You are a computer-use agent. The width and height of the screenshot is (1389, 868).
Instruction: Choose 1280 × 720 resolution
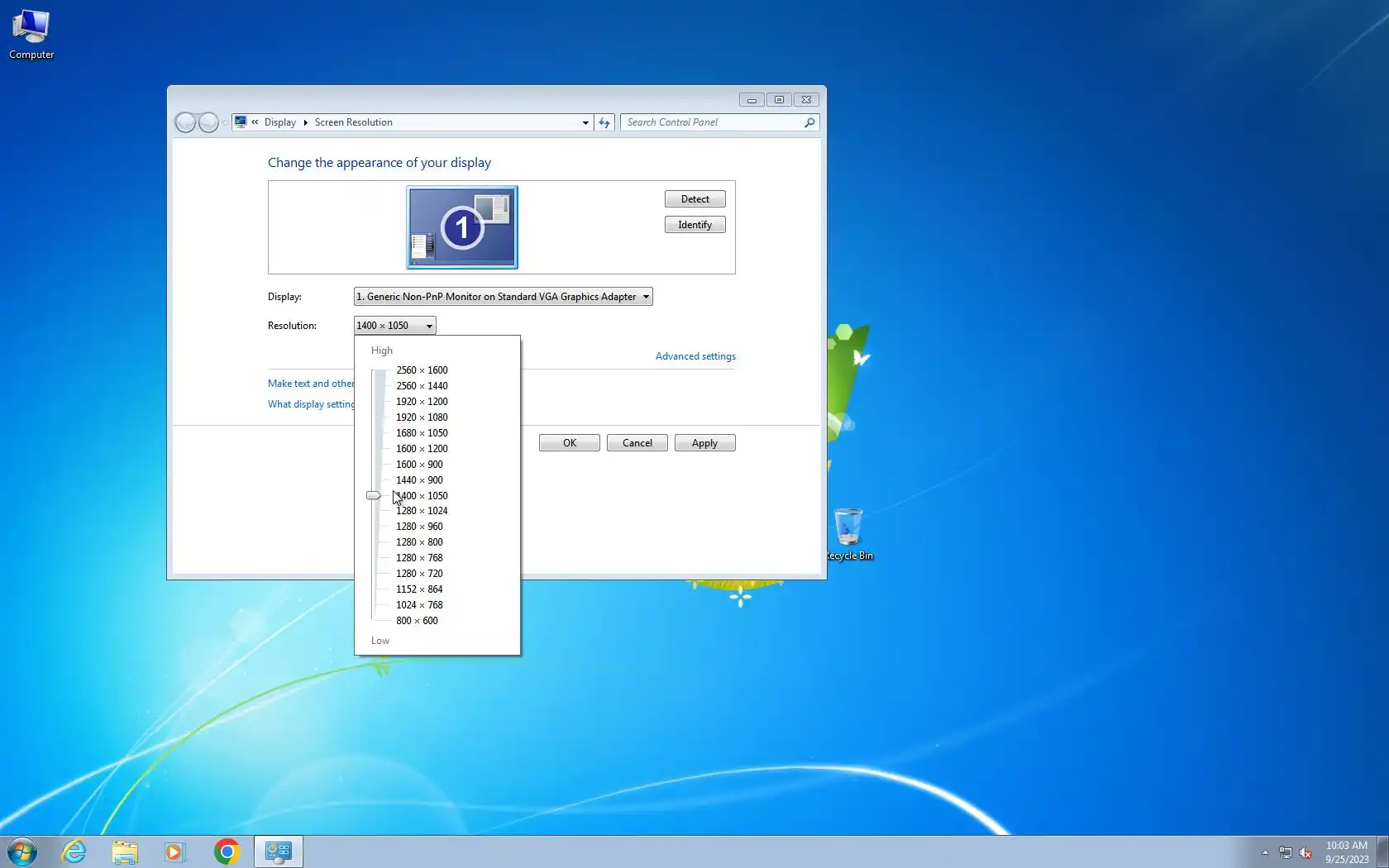click(x=419, y=574)
